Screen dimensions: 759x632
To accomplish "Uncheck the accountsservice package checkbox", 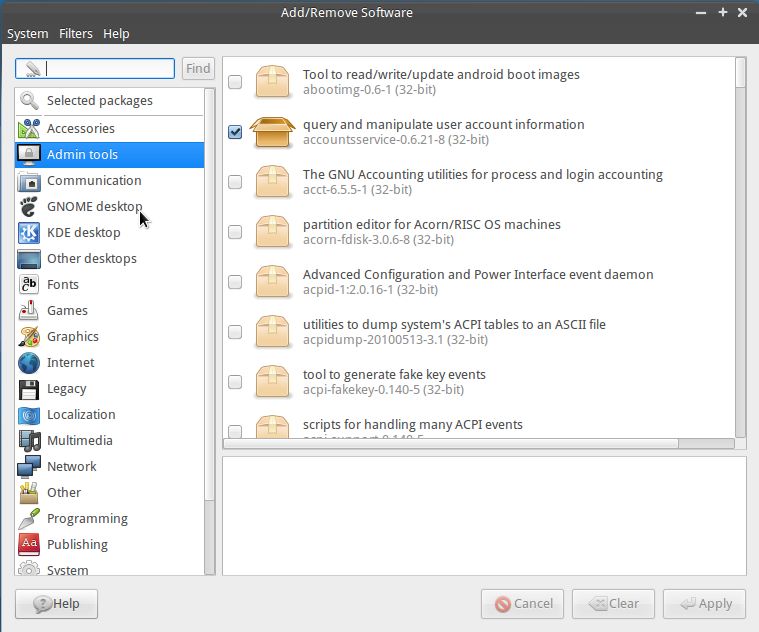I will point(235,132).
